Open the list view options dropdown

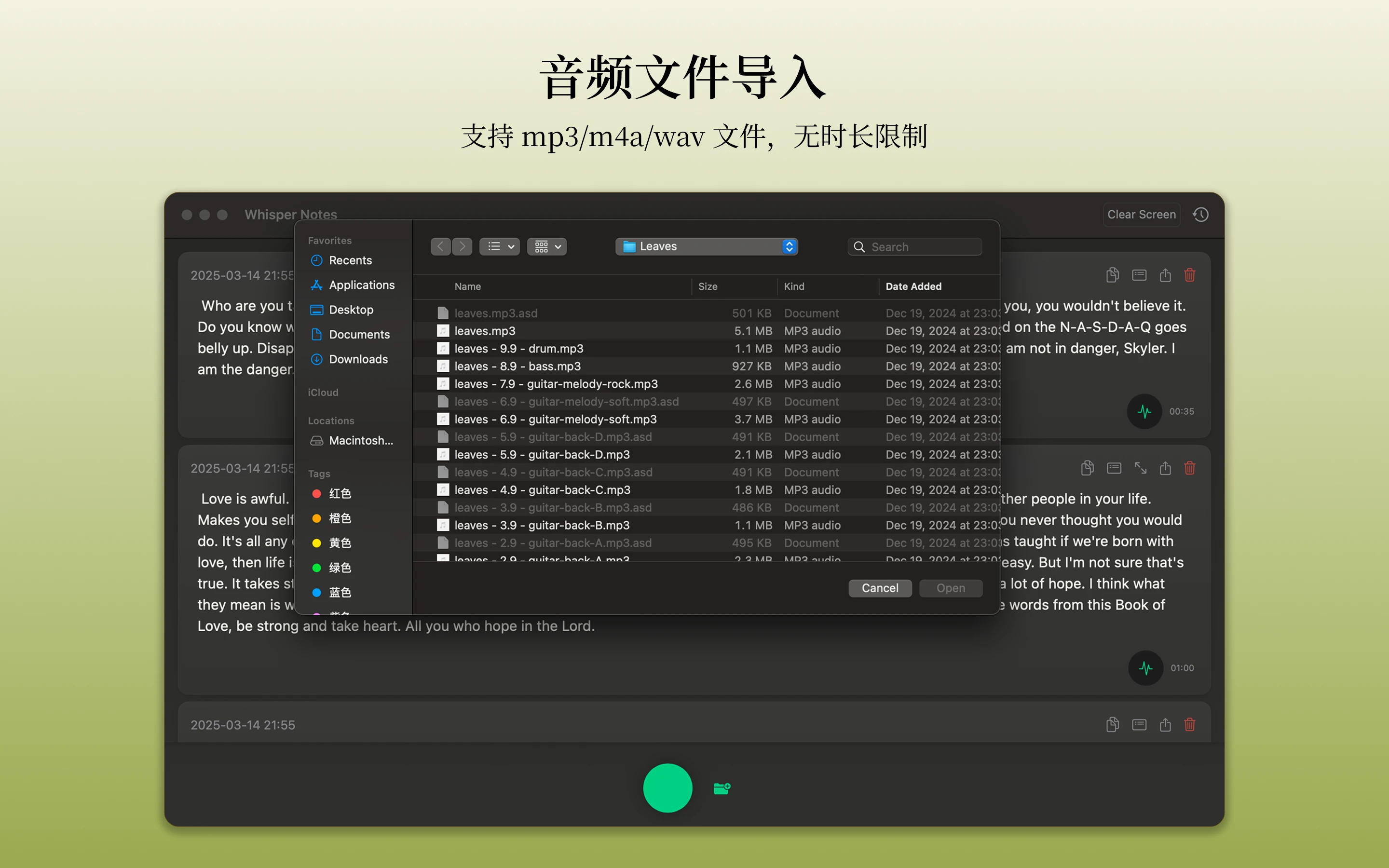(500, 246)
